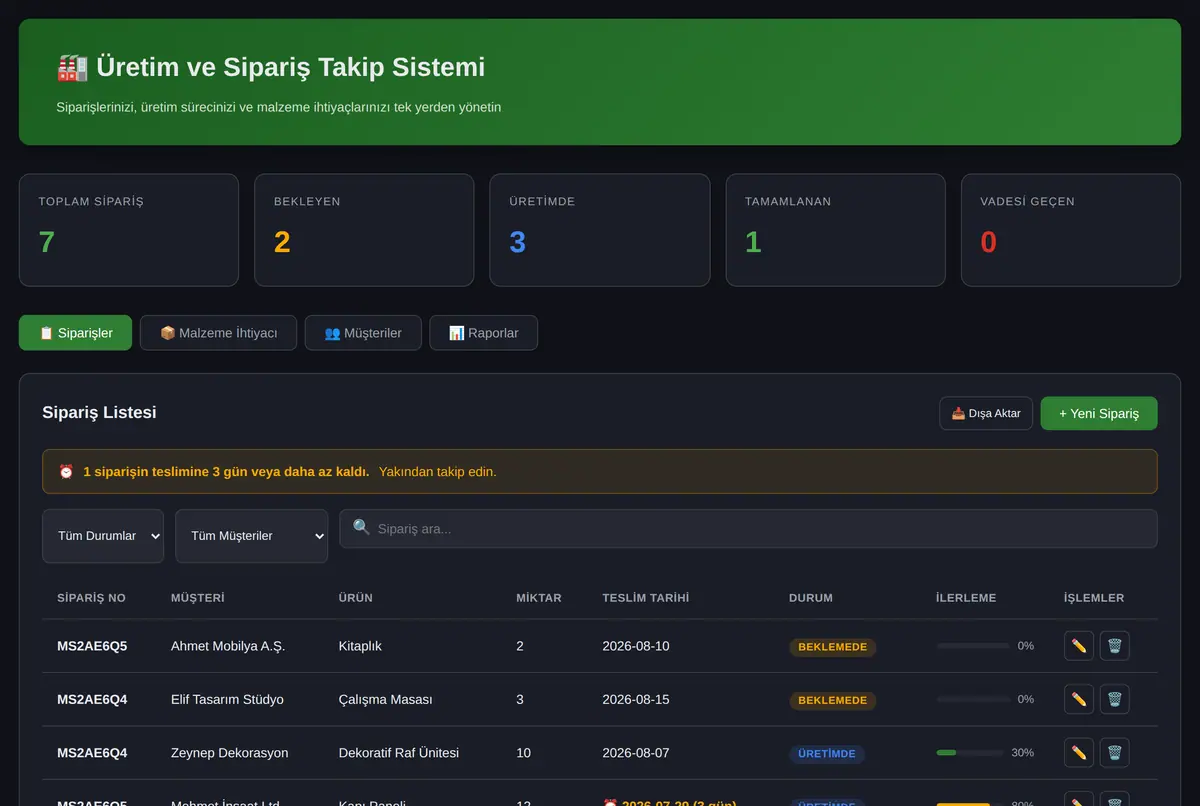Viewport: 1200px width, 806px height.
Task: Go to the Raporlar tab
Action: 483,333
